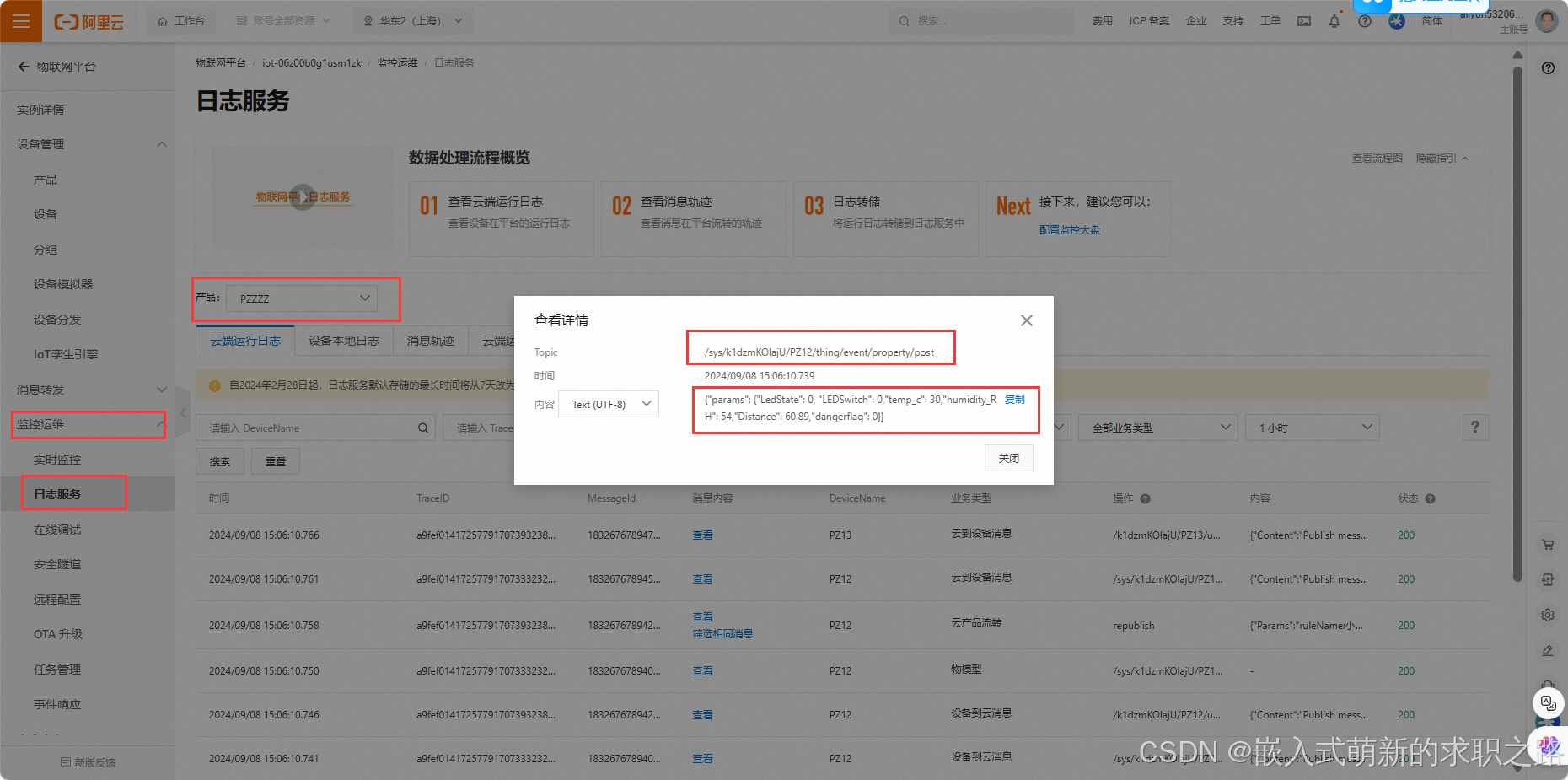The height and width of the screenshot is (780, 1568).
Task: Open the right-rail edit pencil icon
Action: 1548,650
